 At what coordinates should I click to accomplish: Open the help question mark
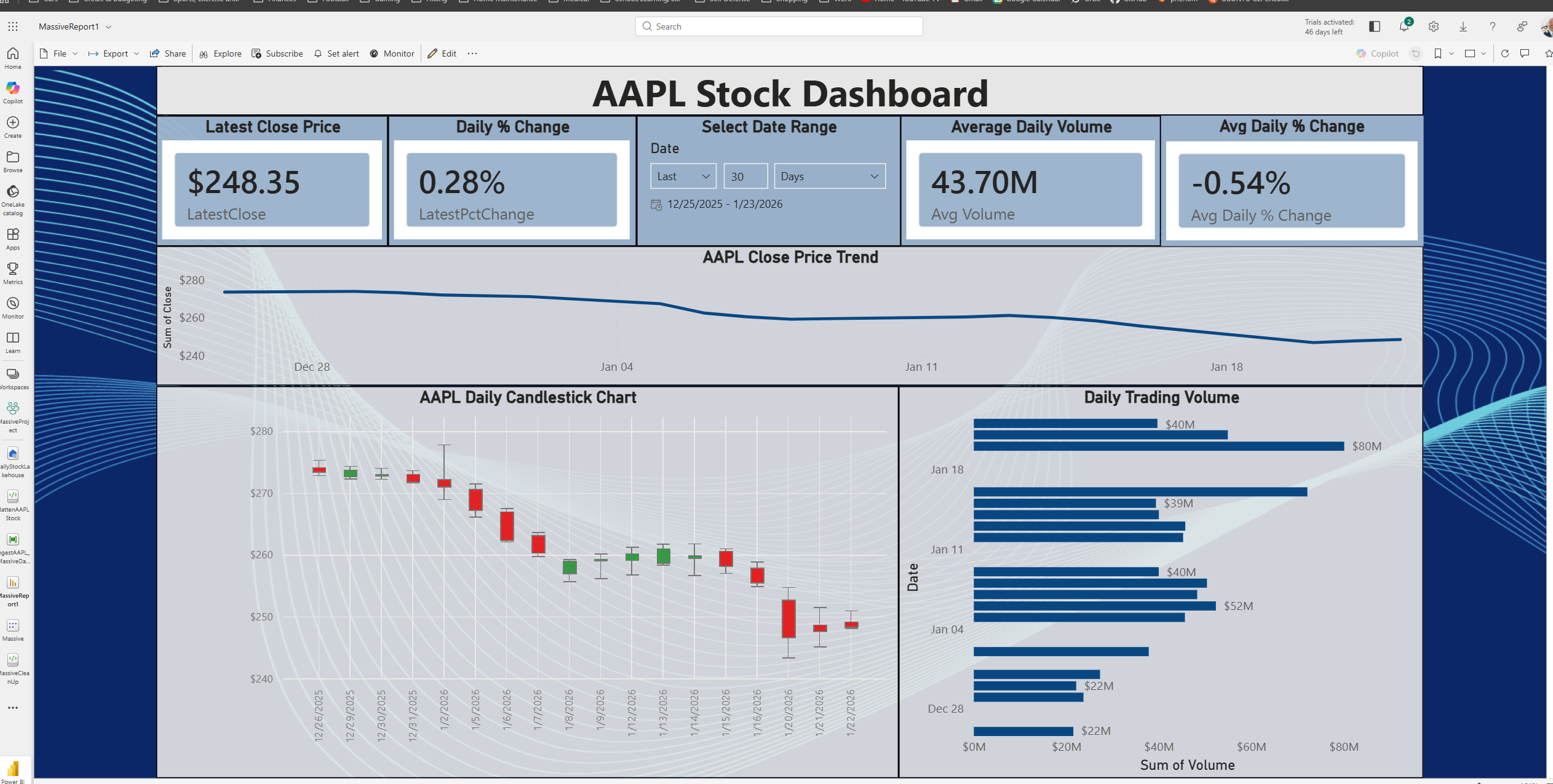point(1492,26)
